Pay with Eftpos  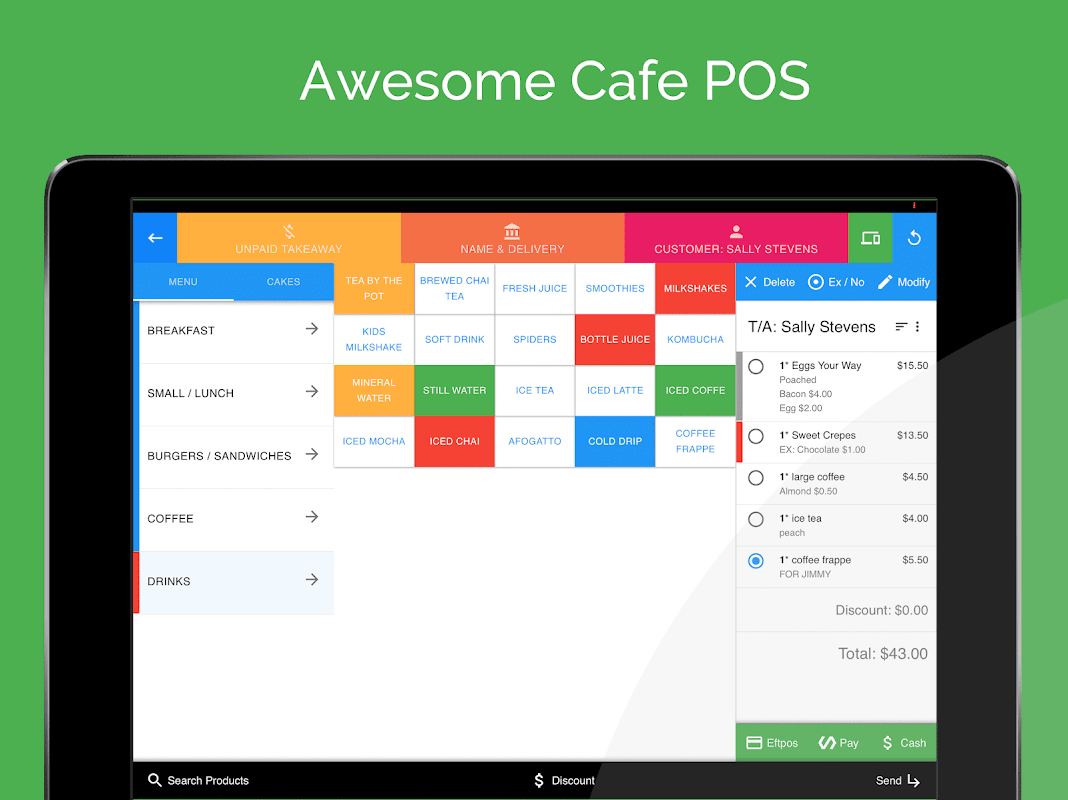click(772, 743)
